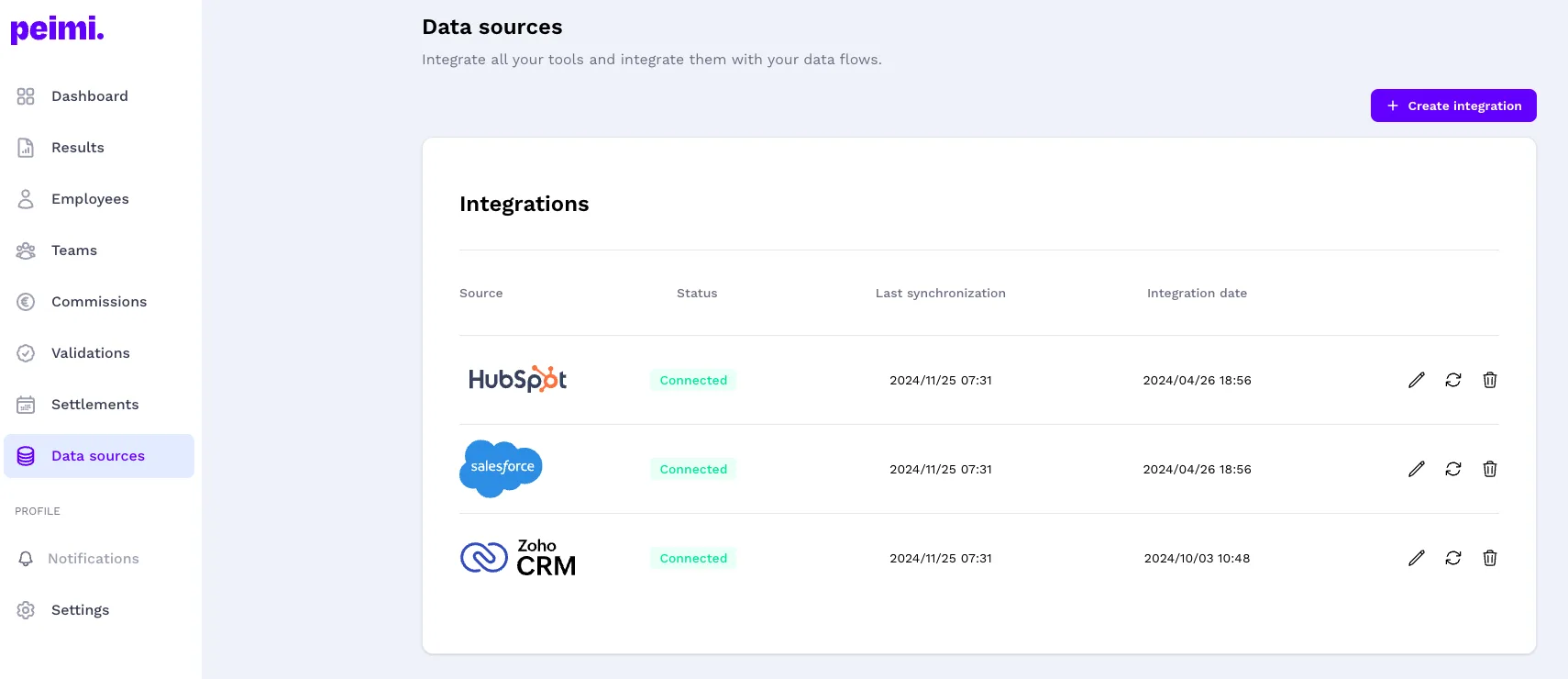
Task: Click the Teams group icon
Action: 26,250
